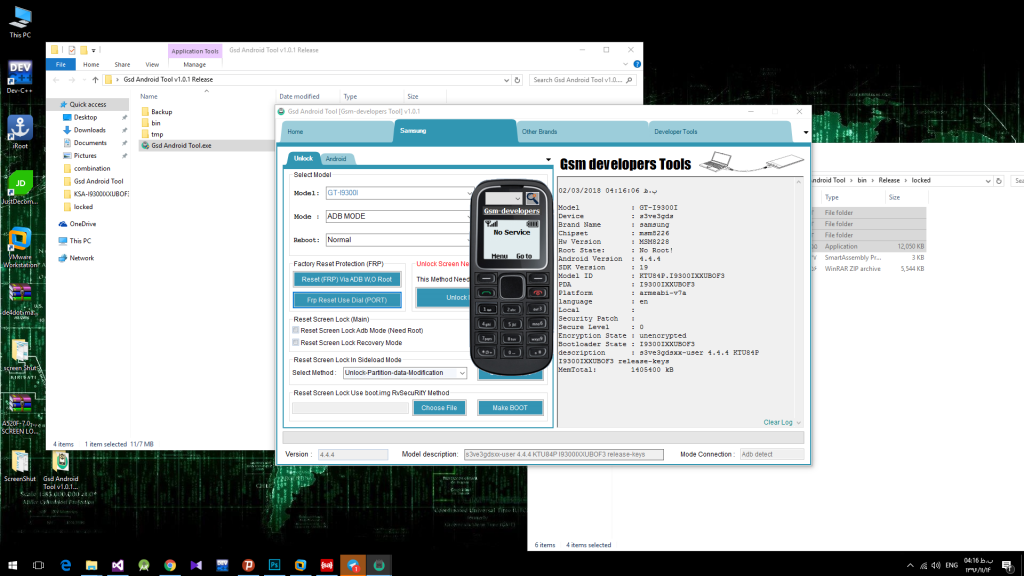
Task: Check Reset Screen Lock Adb Mode (Need Root)
Action: pos(296,330)
